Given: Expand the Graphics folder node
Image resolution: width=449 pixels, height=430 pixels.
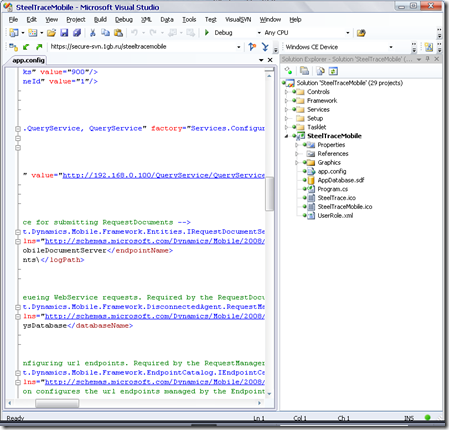Looking at the screenshot, I should [296, 163].
